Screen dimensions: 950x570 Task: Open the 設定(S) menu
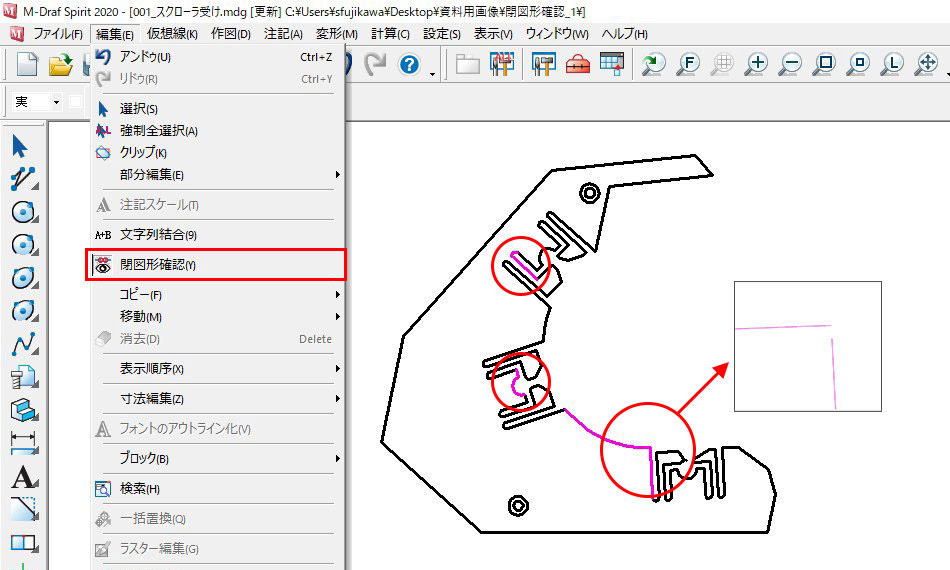coord(442,34)
